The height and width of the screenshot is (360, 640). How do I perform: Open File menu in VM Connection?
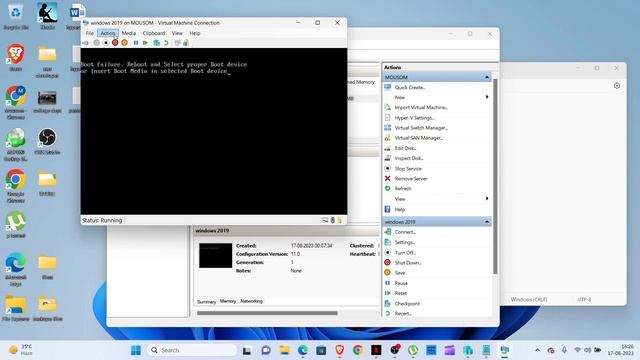(x=90, y=33)
